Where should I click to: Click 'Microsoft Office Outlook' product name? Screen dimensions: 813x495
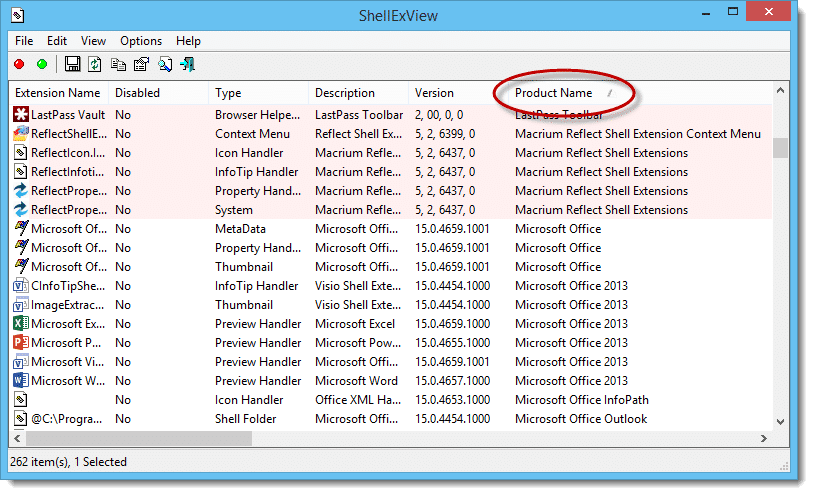581,419
